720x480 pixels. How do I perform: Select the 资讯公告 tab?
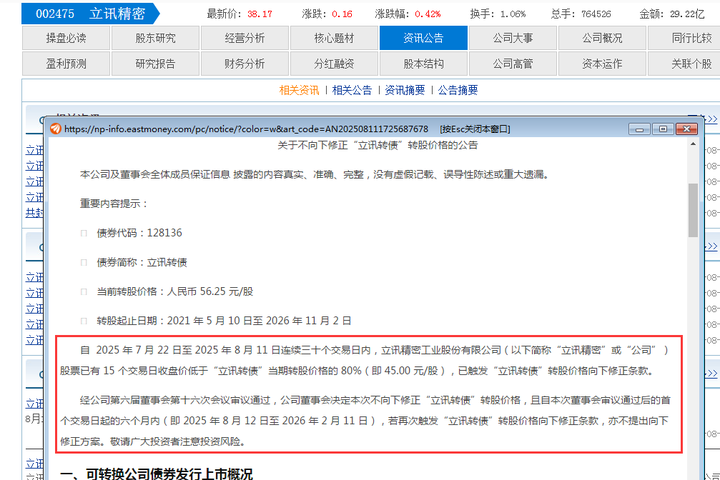pyautogui.click(x=423, y=38)
